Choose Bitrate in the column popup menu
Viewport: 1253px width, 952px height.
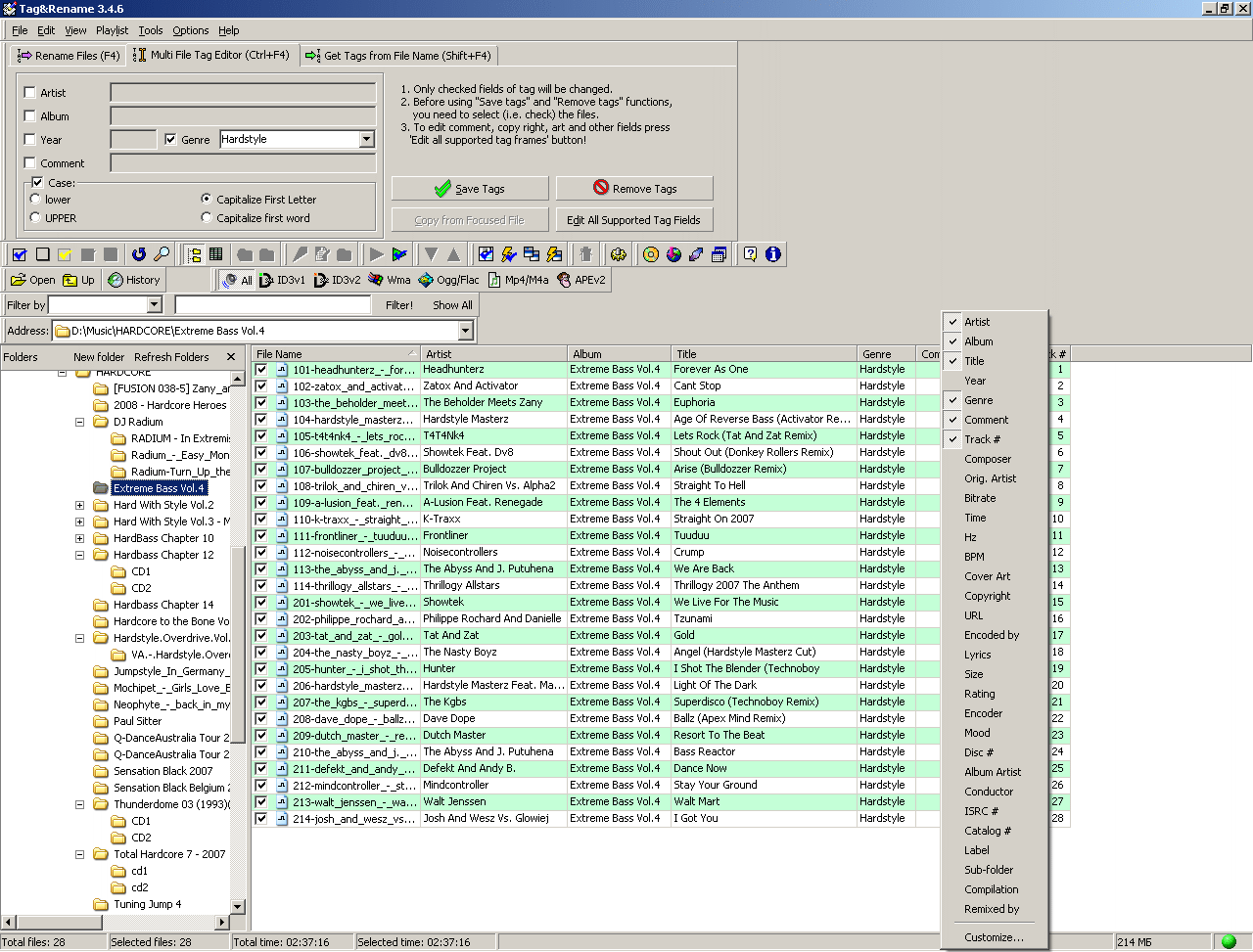981,498
